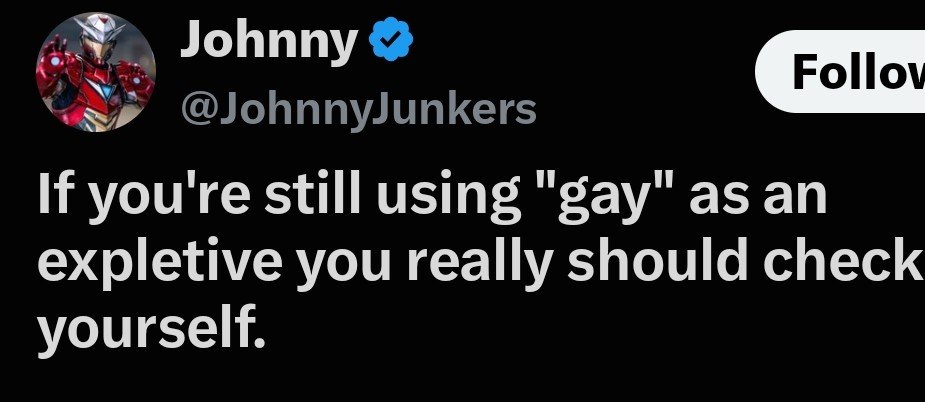Open the Johnny display name link
The height and width of the screenshot is (402, 925).
tap(268, 40)
